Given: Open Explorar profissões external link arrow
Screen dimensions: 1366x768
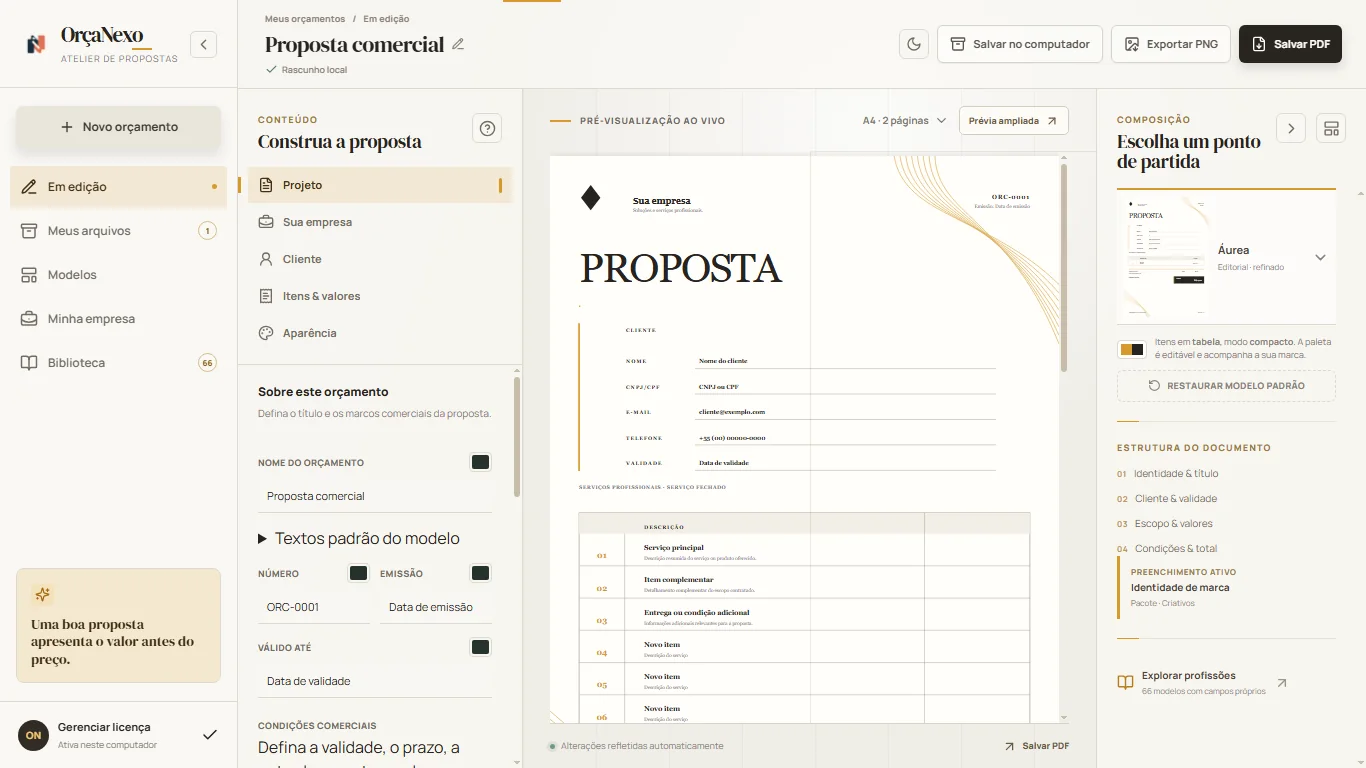Looking at the screenshot, I should pos(1282,683).
